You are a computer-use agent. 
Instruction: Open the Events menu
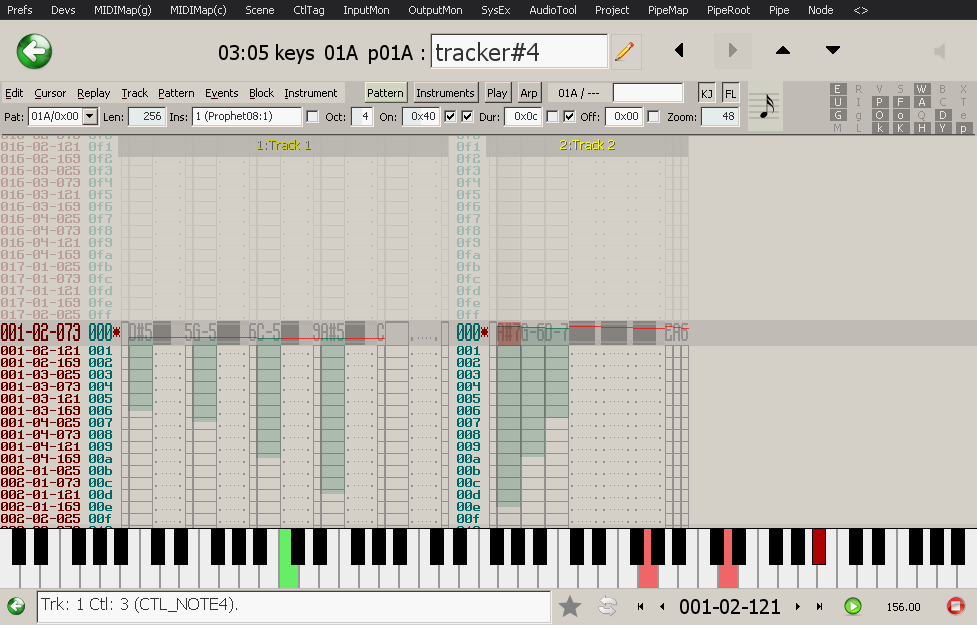pos(221,93)
